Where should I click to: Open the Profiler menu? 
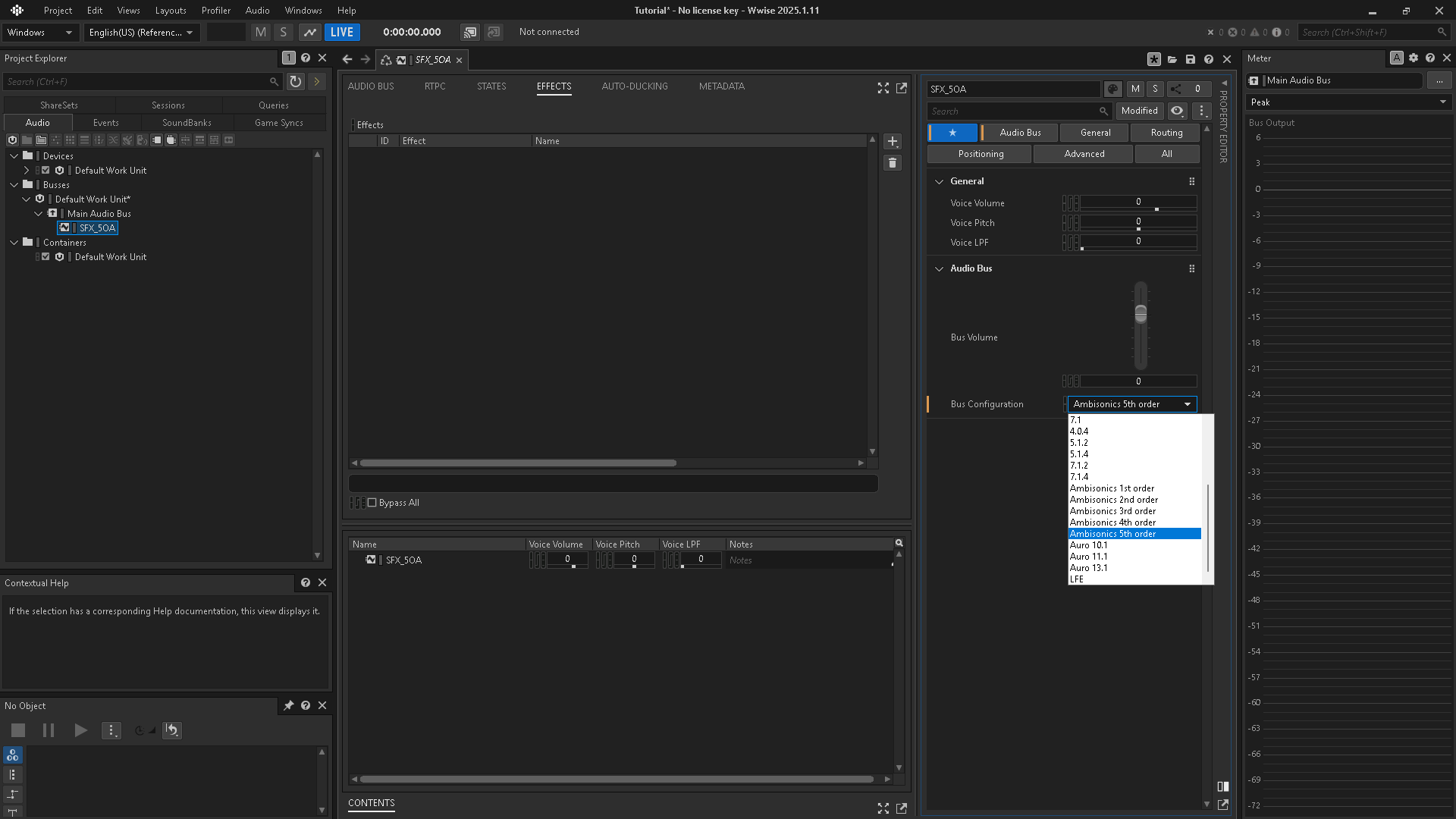click(x=216, y=11)
